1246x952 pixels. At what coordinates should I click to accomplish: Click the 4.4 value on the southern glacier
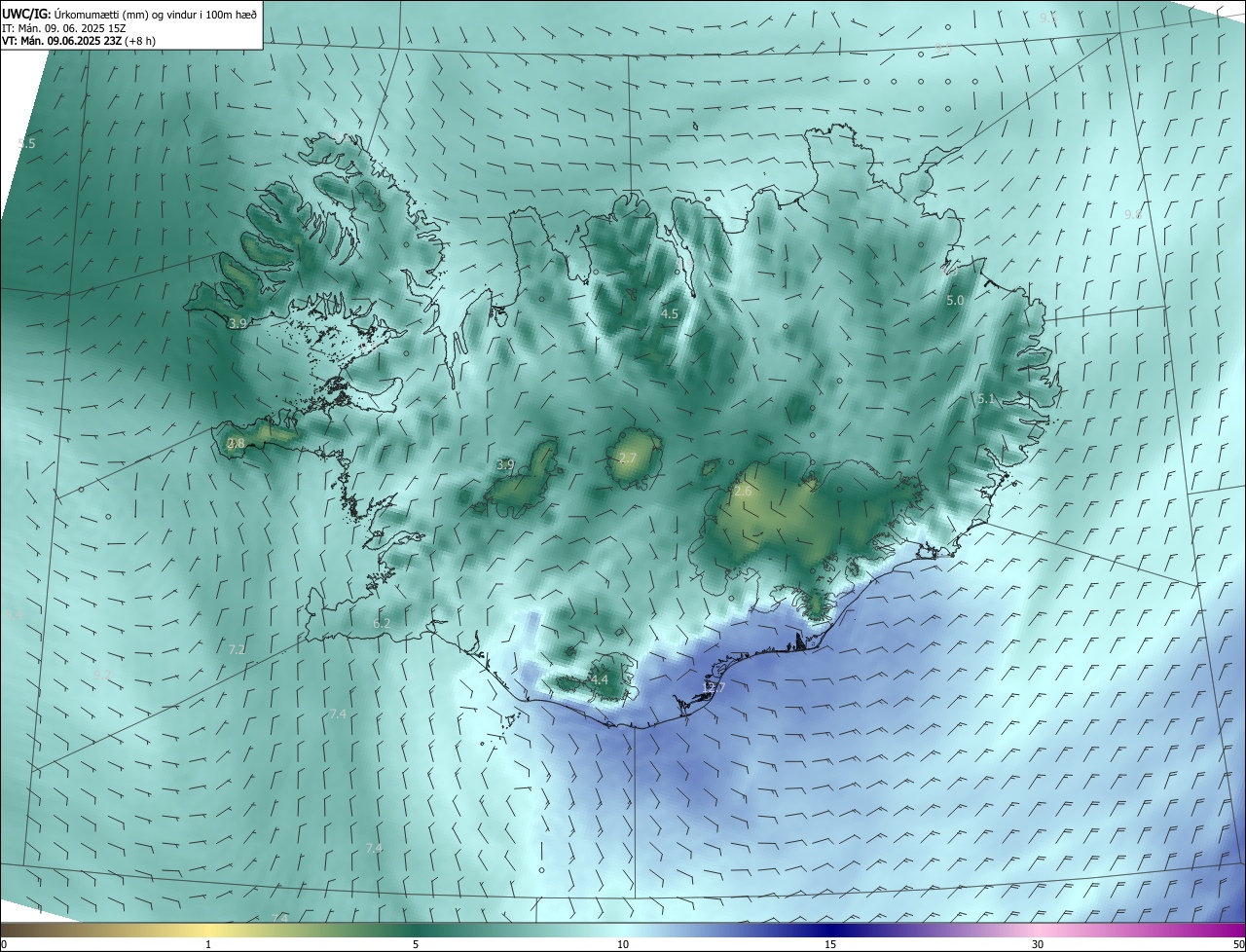(599, 679)
